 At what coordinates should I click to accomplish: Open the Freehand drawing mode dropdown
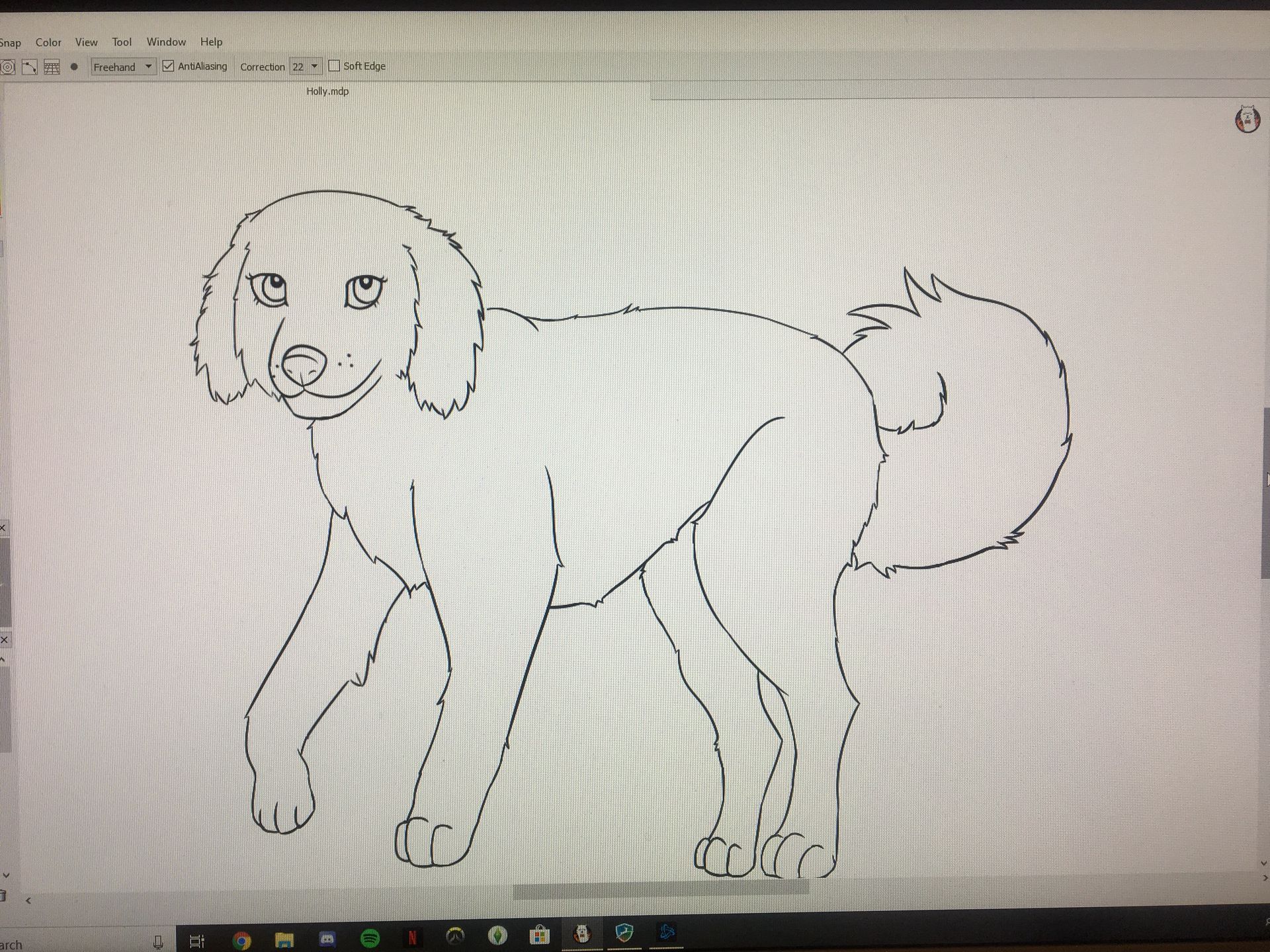coord(123,67)
